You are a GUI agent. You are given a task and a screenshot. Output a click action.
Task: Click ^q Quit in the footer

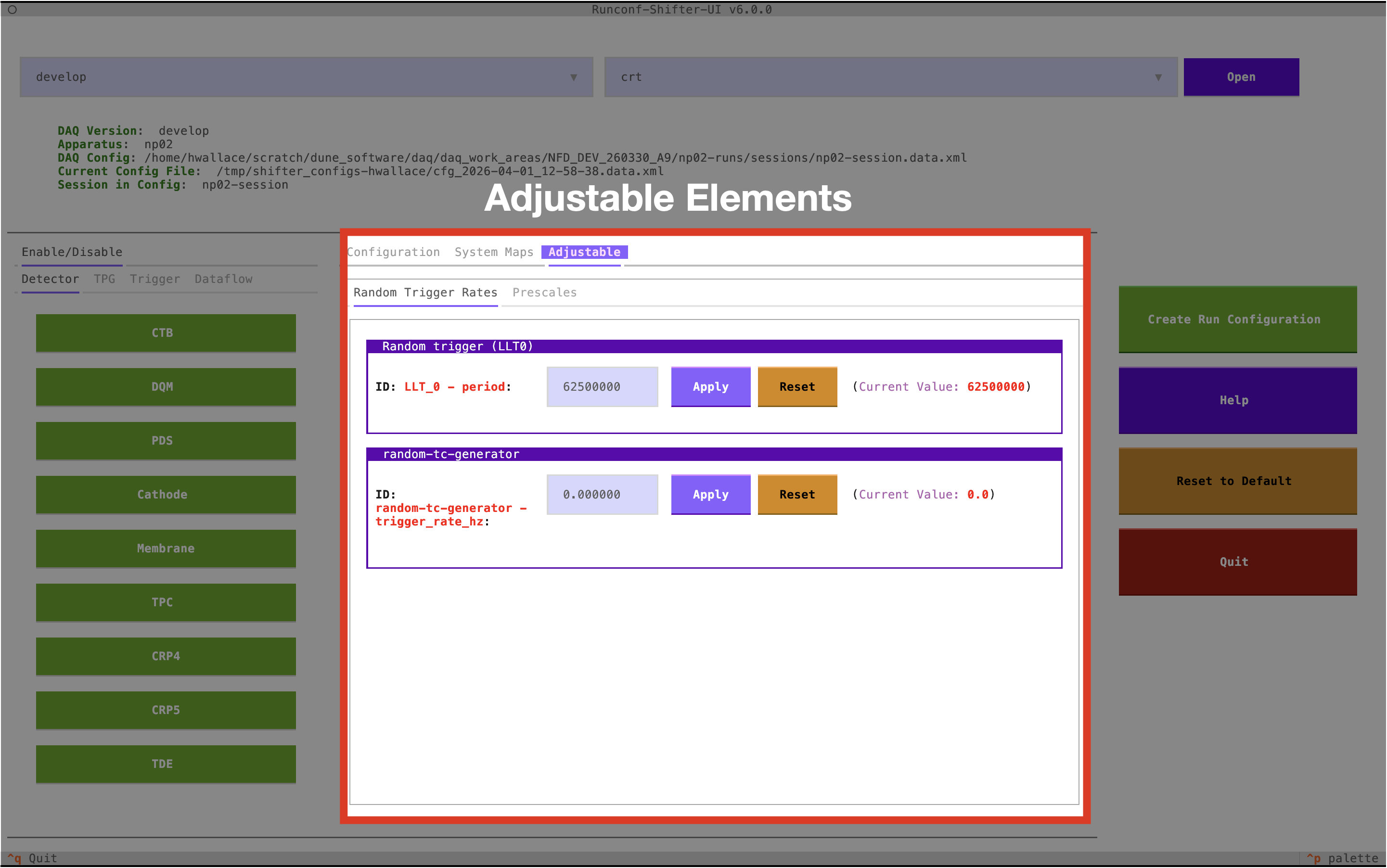32,858
